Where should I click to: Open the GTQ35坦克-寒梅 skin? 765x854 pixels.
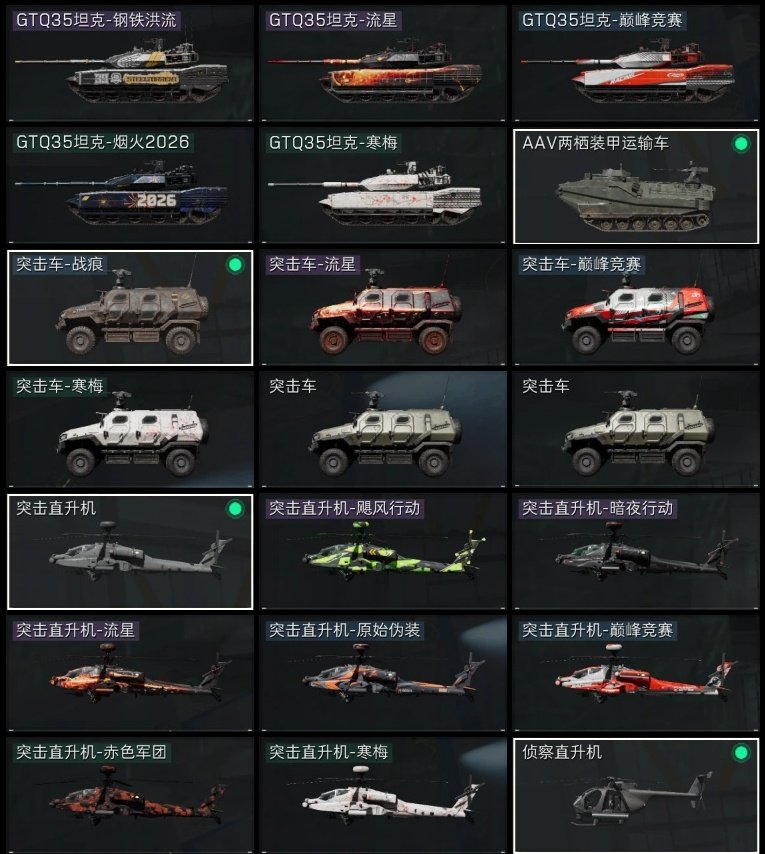coord(383,186)
